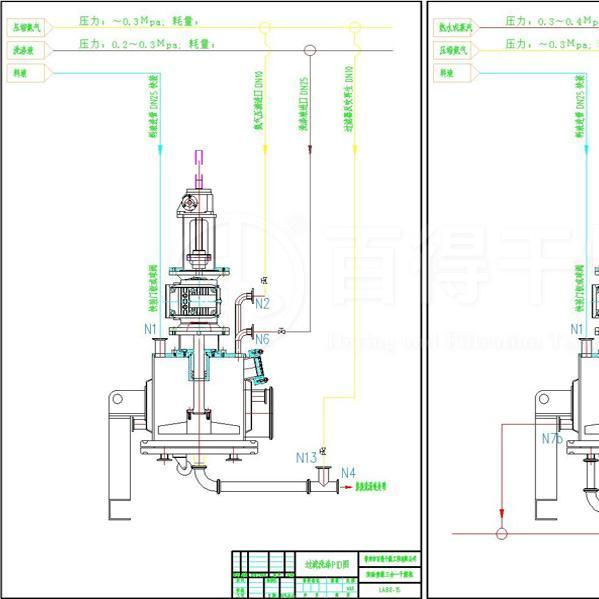Select the N7b label on right drawing
The image size is (599, 599).
[552, 439]
